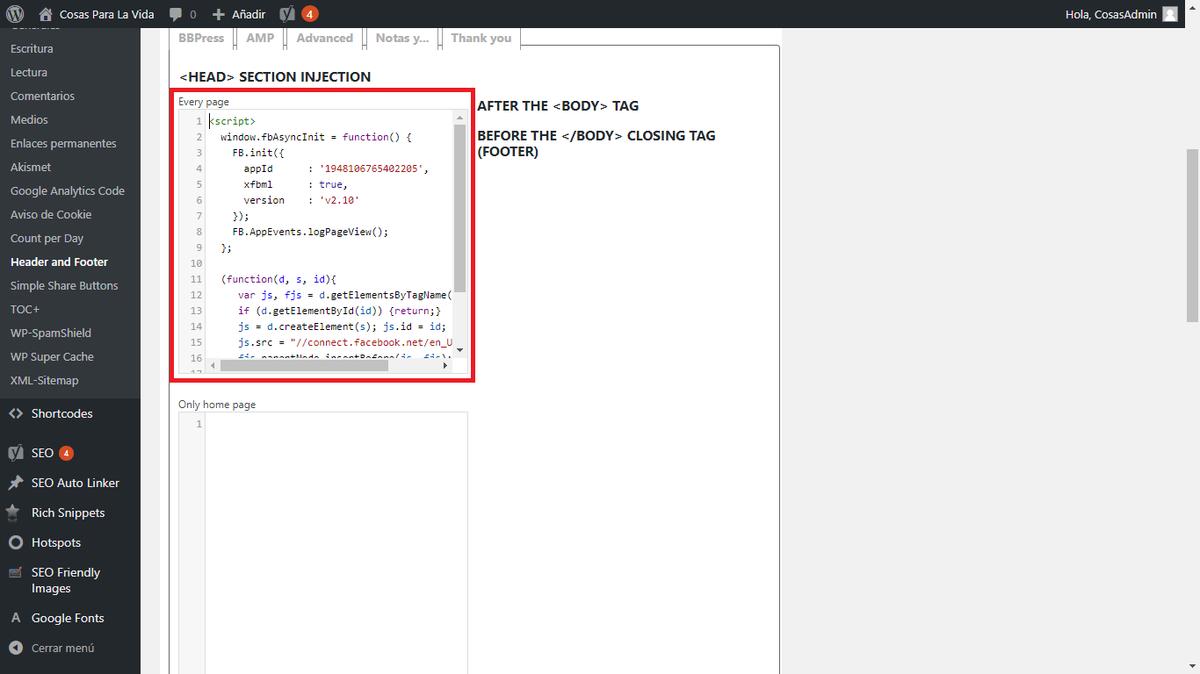The height and width of the screenshot is (674, 1200).
Task: Open the comments bubble icon
Action: (176, 14)
